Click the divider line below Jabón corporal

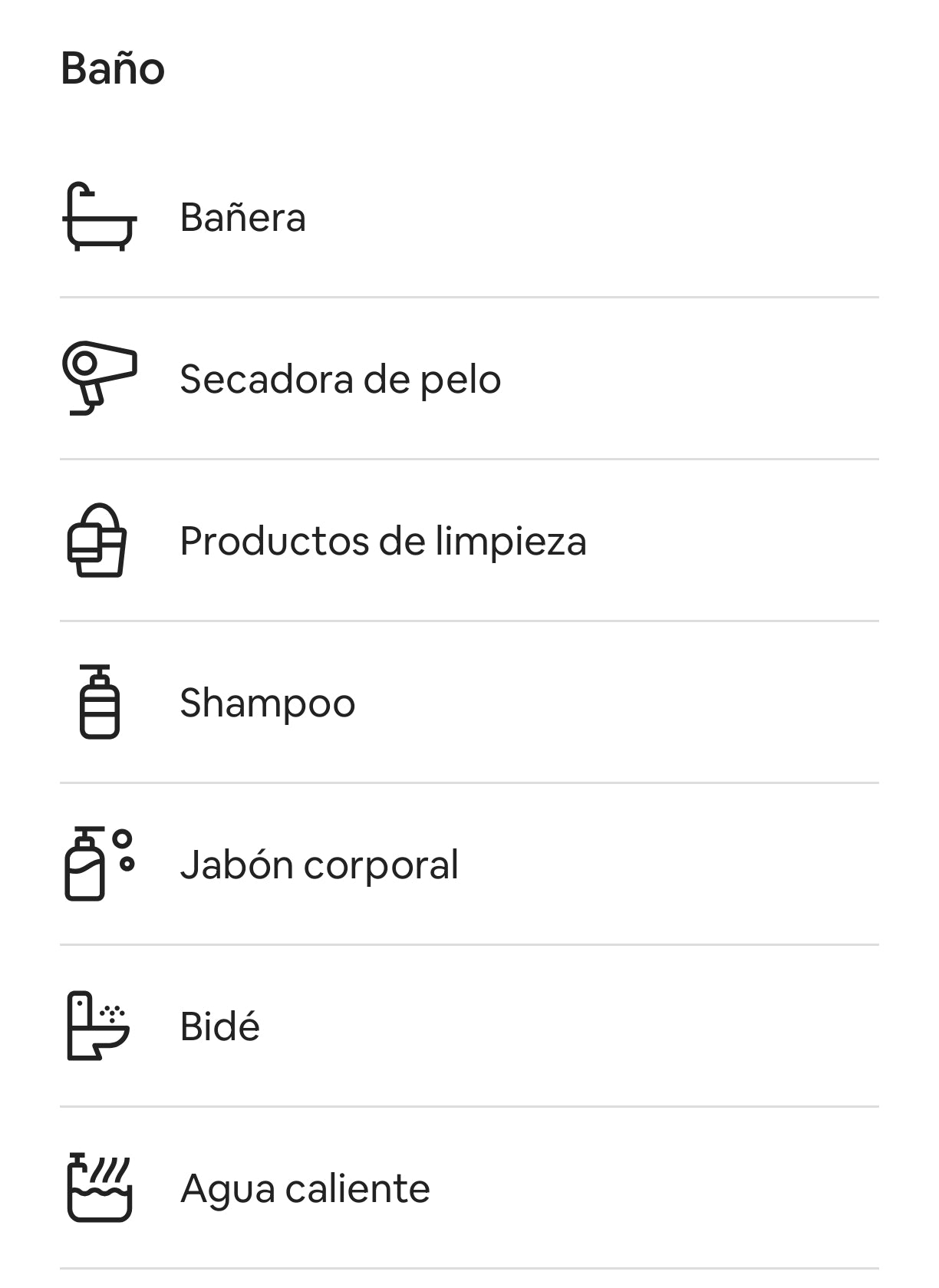pos(470,945)
